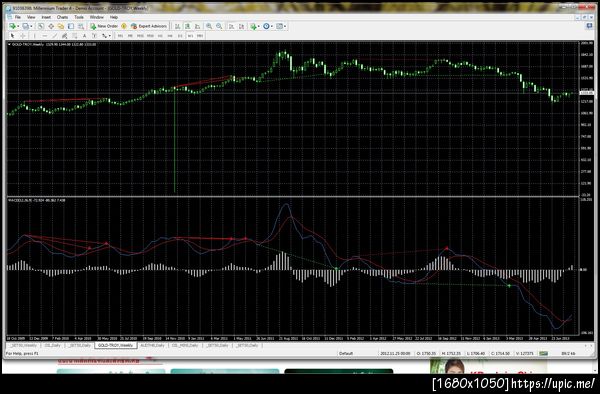Open the Window menu

pos(97,17)
